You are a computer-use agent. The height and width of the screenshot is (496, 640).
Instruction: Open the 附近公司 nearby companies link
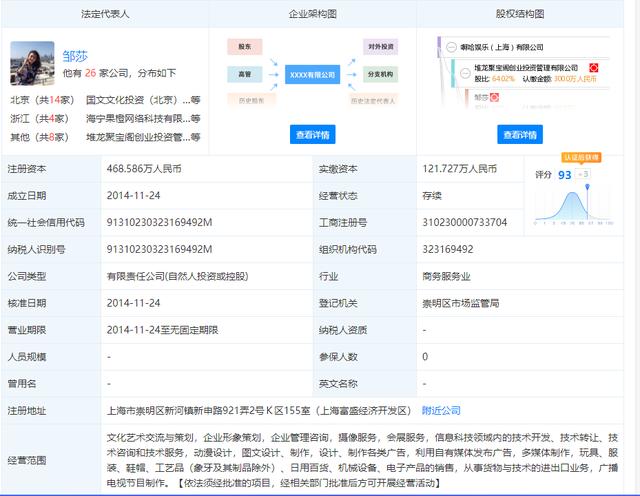441,410
